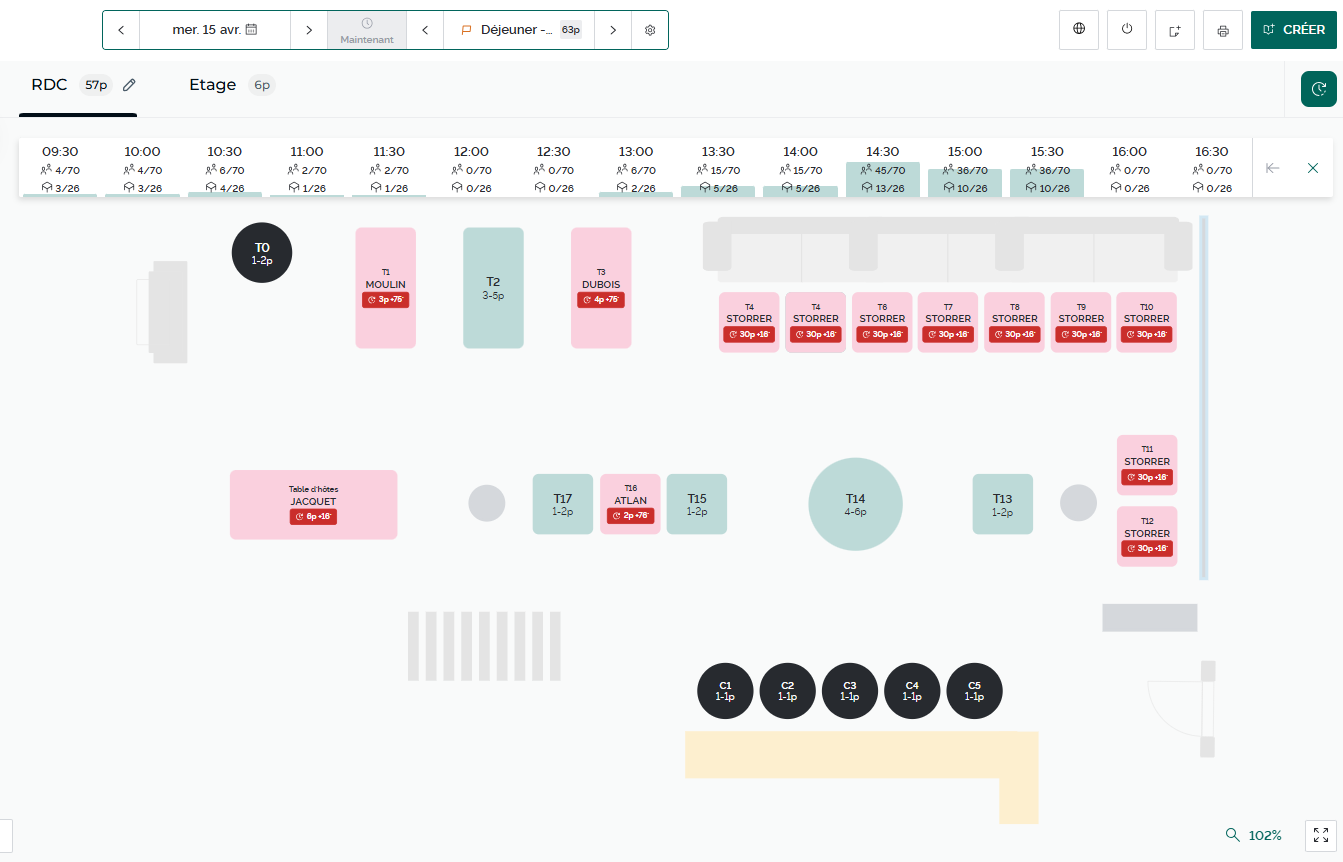Switch to the Etage tab
Image resolution: width=1343 pixels, height=862 pixels.
213,85
